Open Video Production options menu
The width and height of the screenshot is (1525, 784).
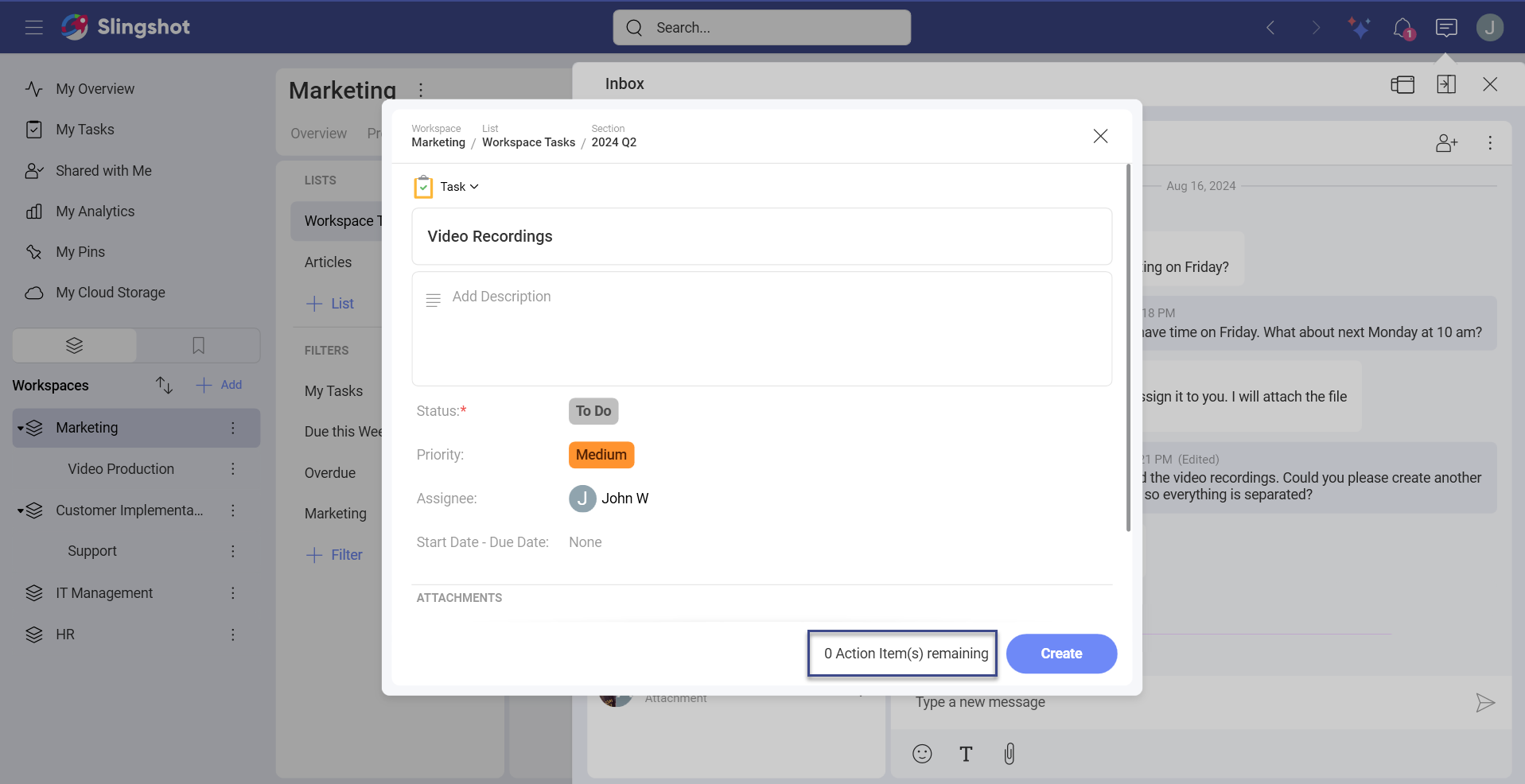point(233,469)
